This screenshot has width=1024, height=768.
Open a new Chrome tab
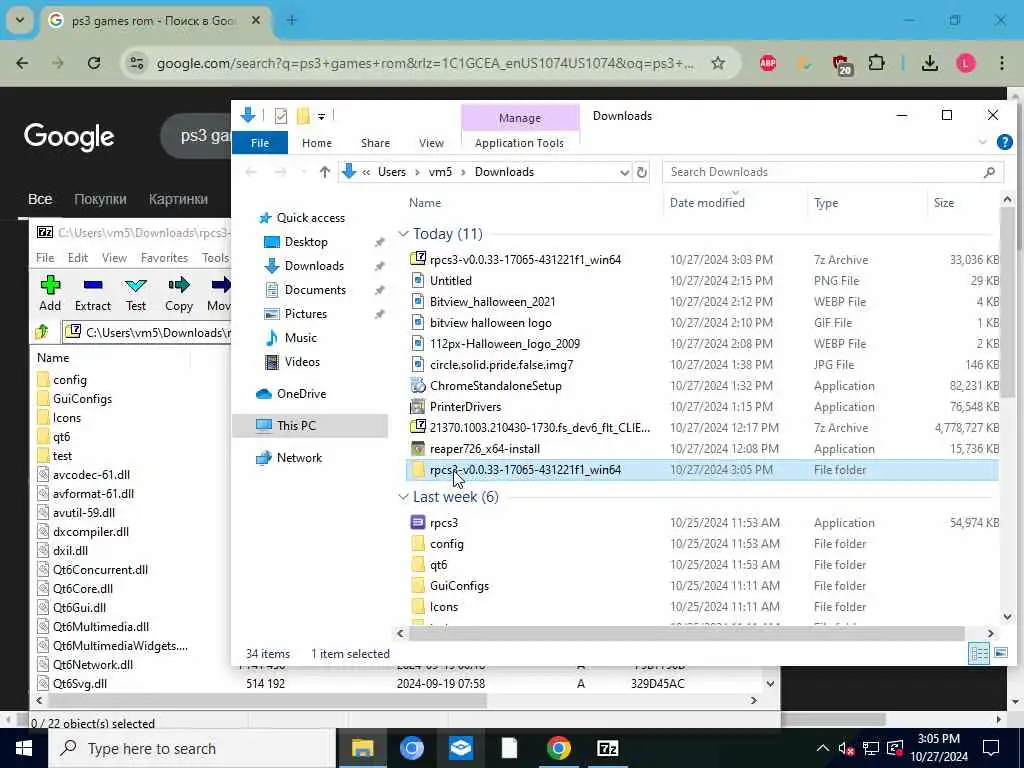(x=292, y=20)
